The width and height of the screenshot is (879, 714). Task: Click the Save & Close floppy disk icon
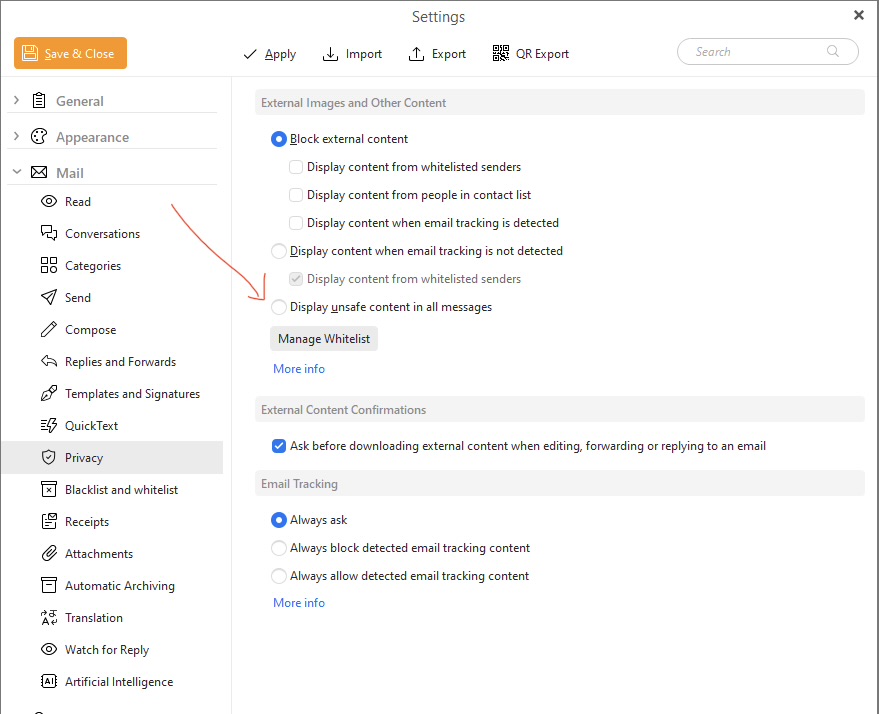pos(29,53)
